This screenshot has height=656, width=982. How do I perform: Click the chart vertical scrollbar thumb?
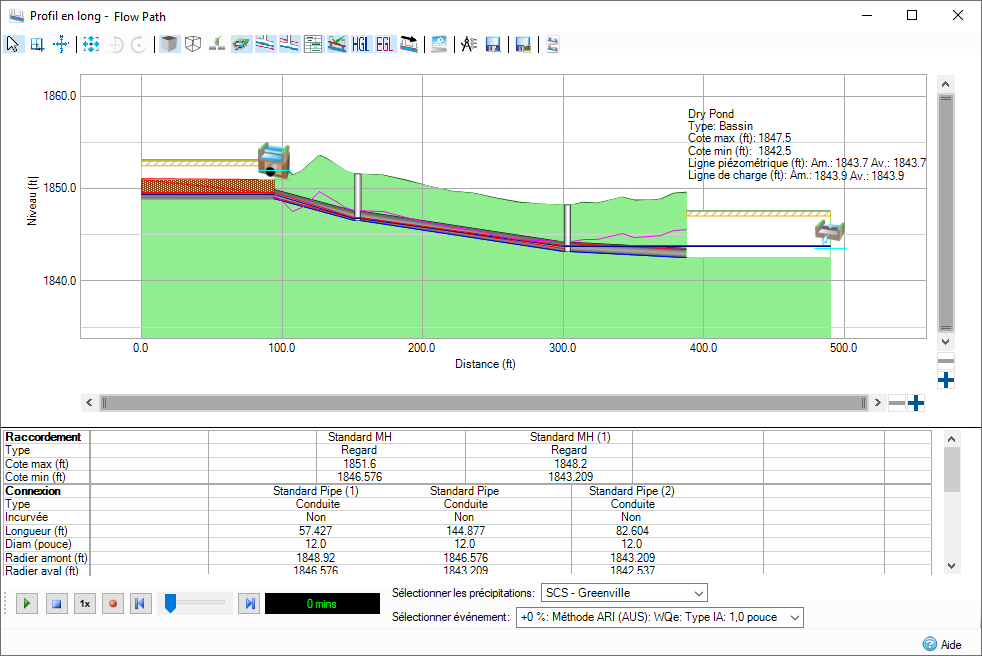tap(946, 213)
